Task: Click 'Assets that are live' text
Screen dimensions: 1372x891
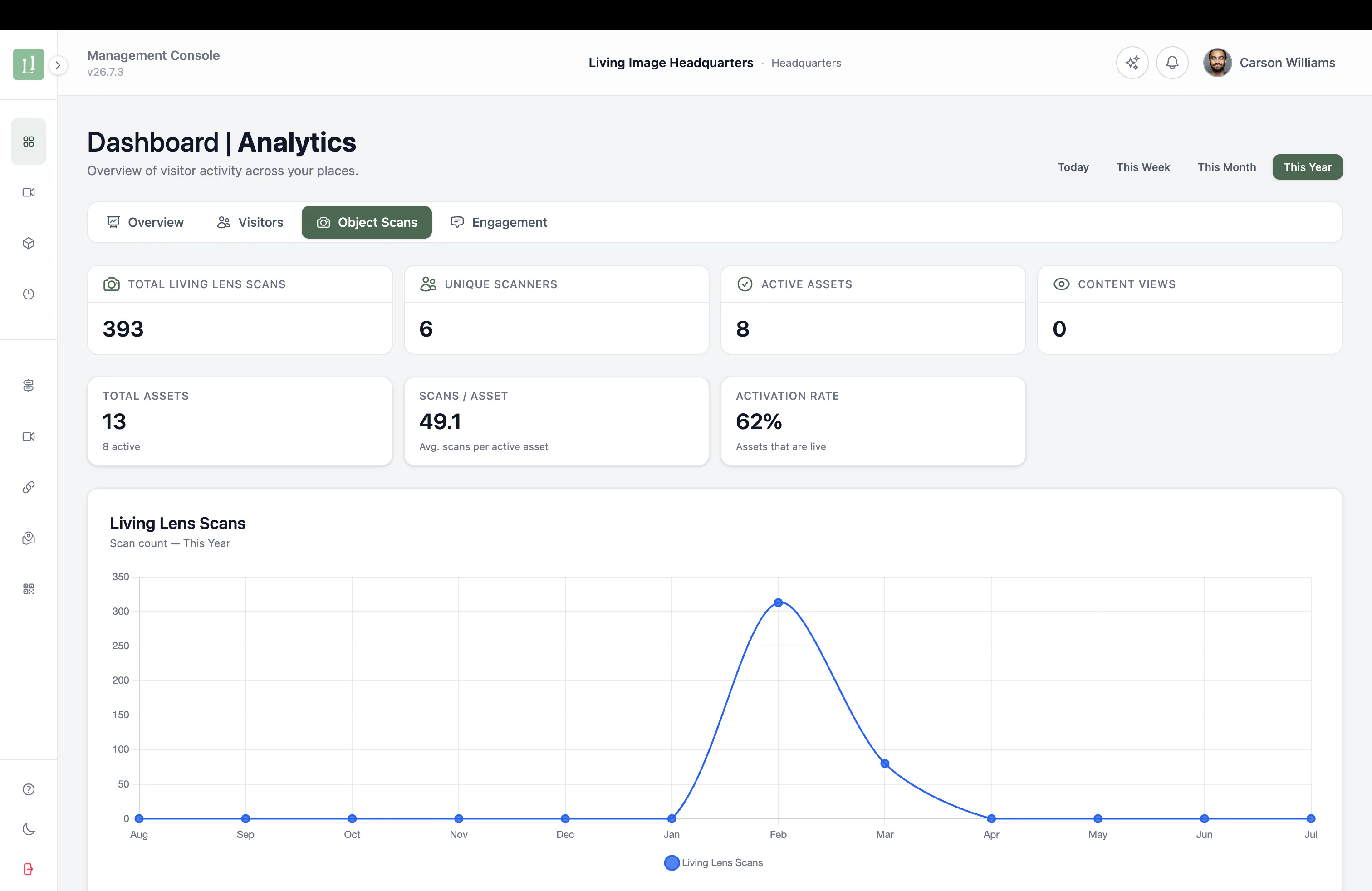Action: pyautogui.click(x=780, y=447)
